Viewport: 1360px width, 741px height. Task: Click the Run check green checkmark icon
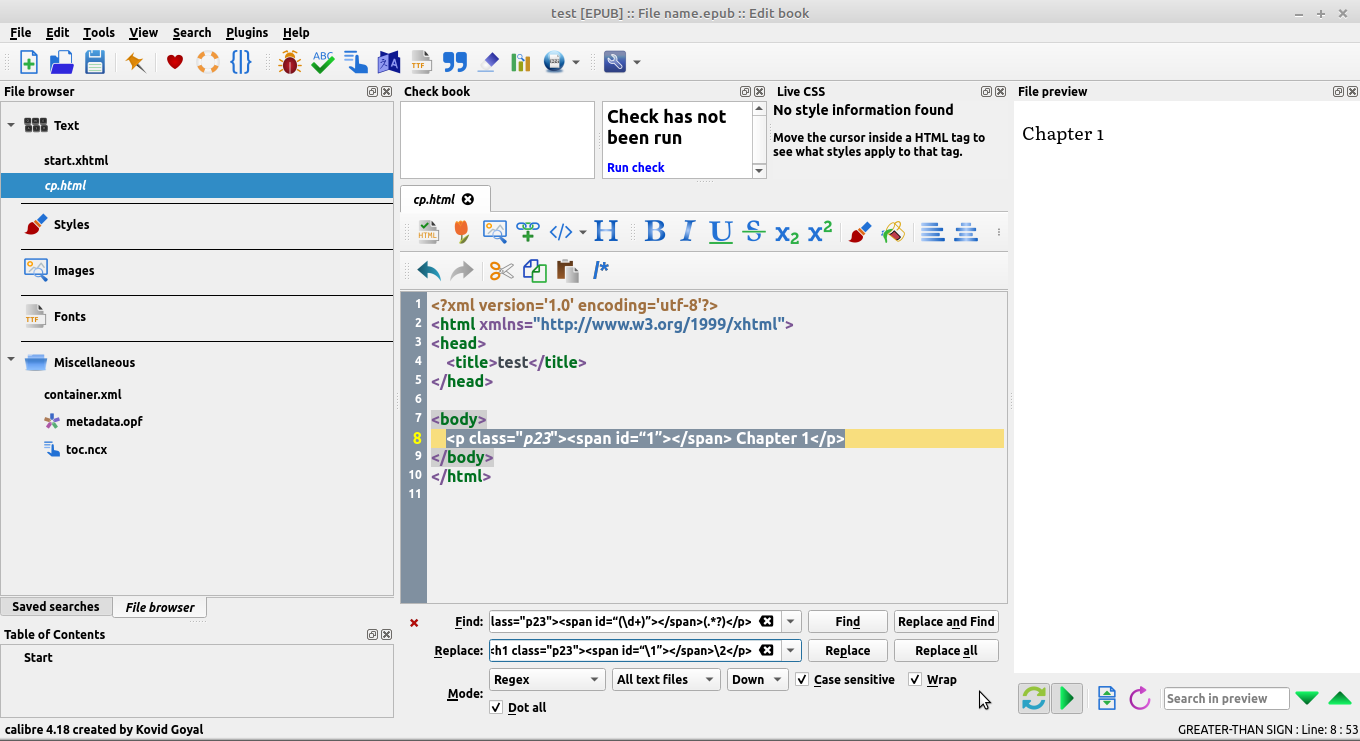click(x=322, y=62)
